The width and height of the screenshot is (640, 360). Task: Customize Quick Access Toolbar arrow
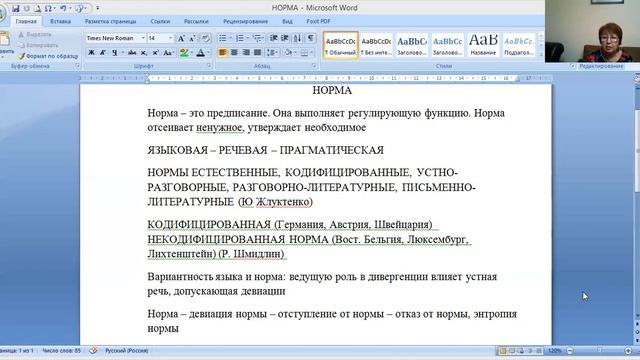click(x=98, y=8)
